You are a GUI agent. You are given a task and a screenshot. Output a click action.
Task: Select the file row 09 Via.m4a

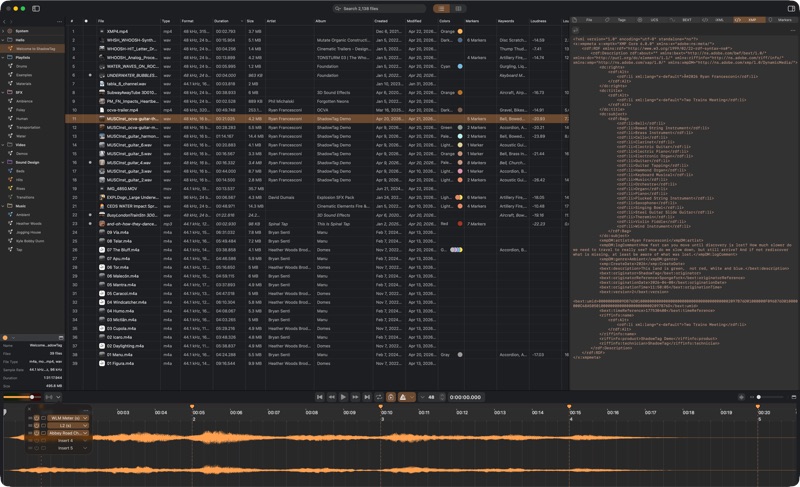tap(317, 232)
